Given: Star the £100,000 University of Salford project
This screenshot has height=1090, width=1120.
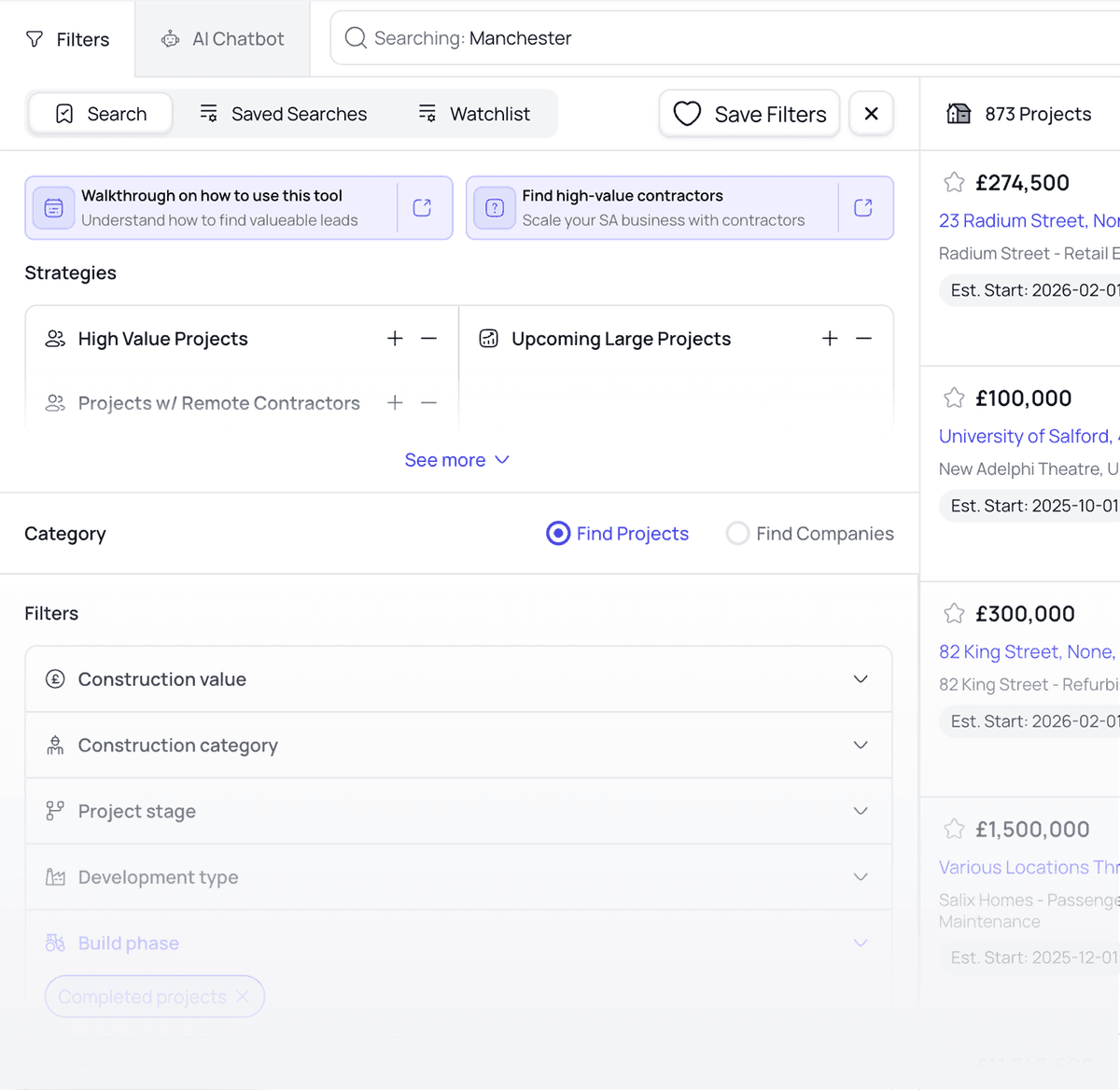Looking at the screenshot, I should pyautogui.click(x=954, y=398).
